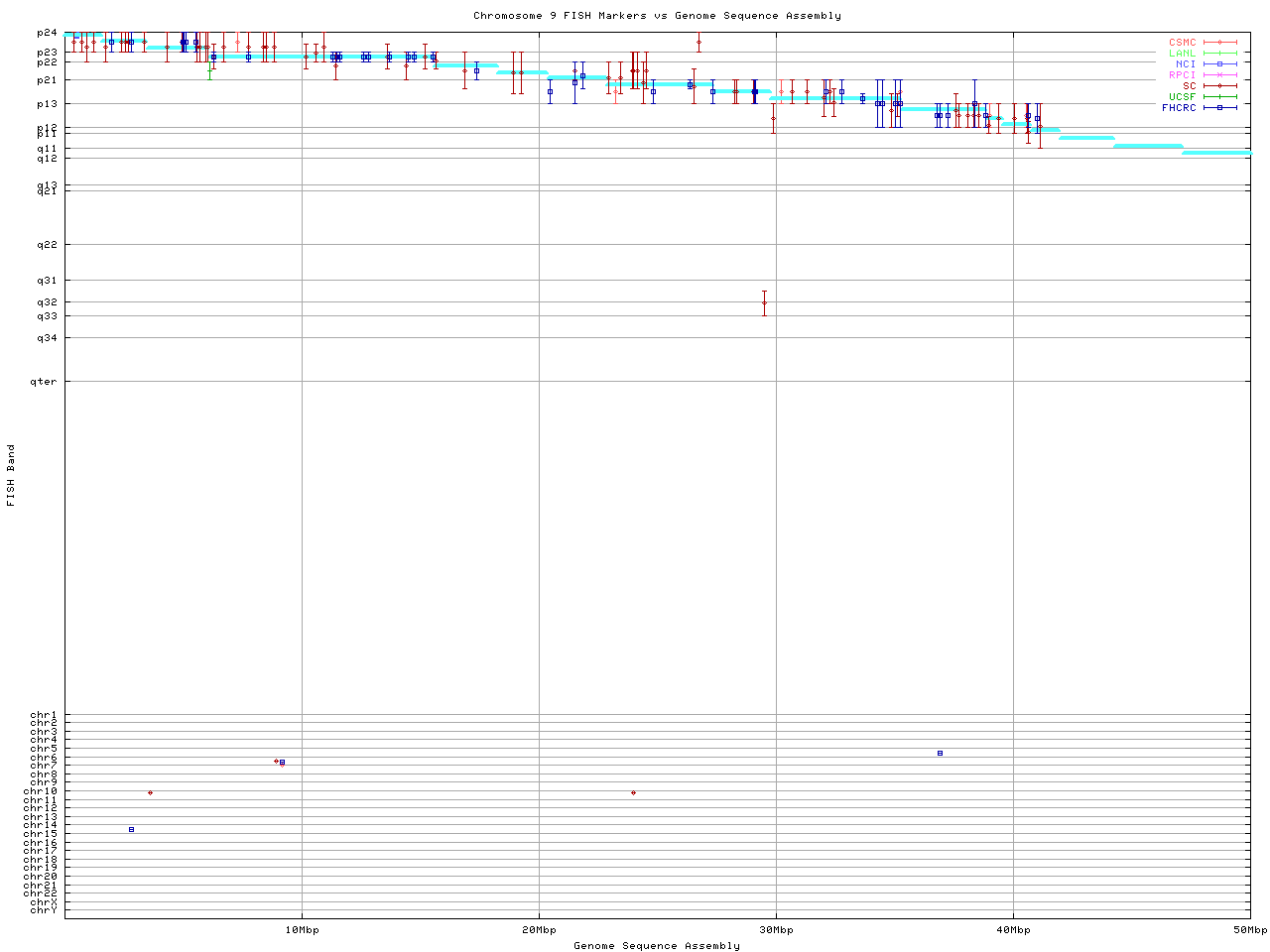Click the red marker at p24 near 27Mbp
This screenshot has height=952, width=1270.
coord(698,43)
